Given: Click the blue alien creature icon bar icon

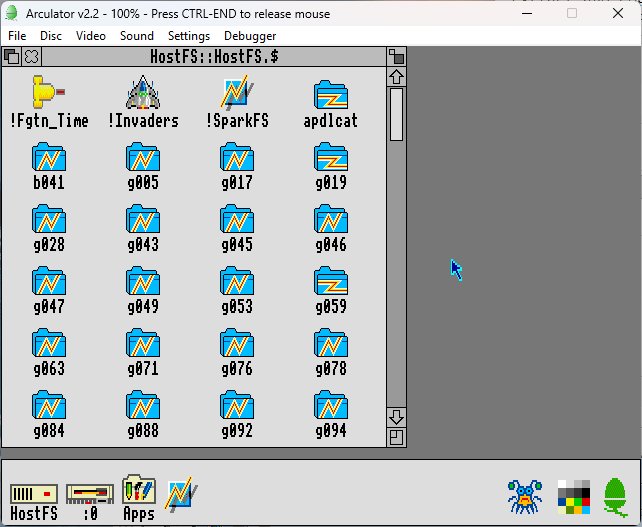Looking at the screenshot, I should pyautogui.click(x=525, y=497).
